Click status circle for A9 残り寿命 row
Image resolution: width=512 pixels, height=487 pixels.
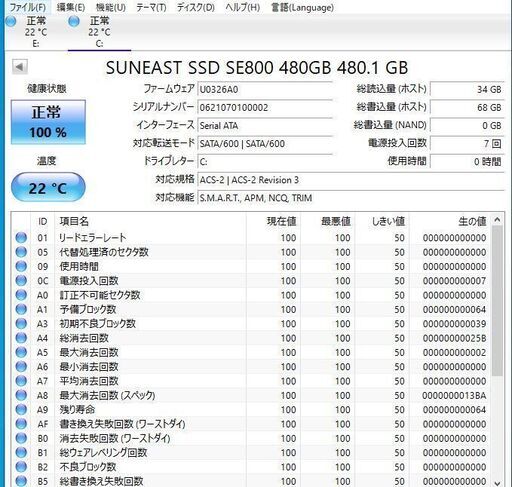coord(21,410)
